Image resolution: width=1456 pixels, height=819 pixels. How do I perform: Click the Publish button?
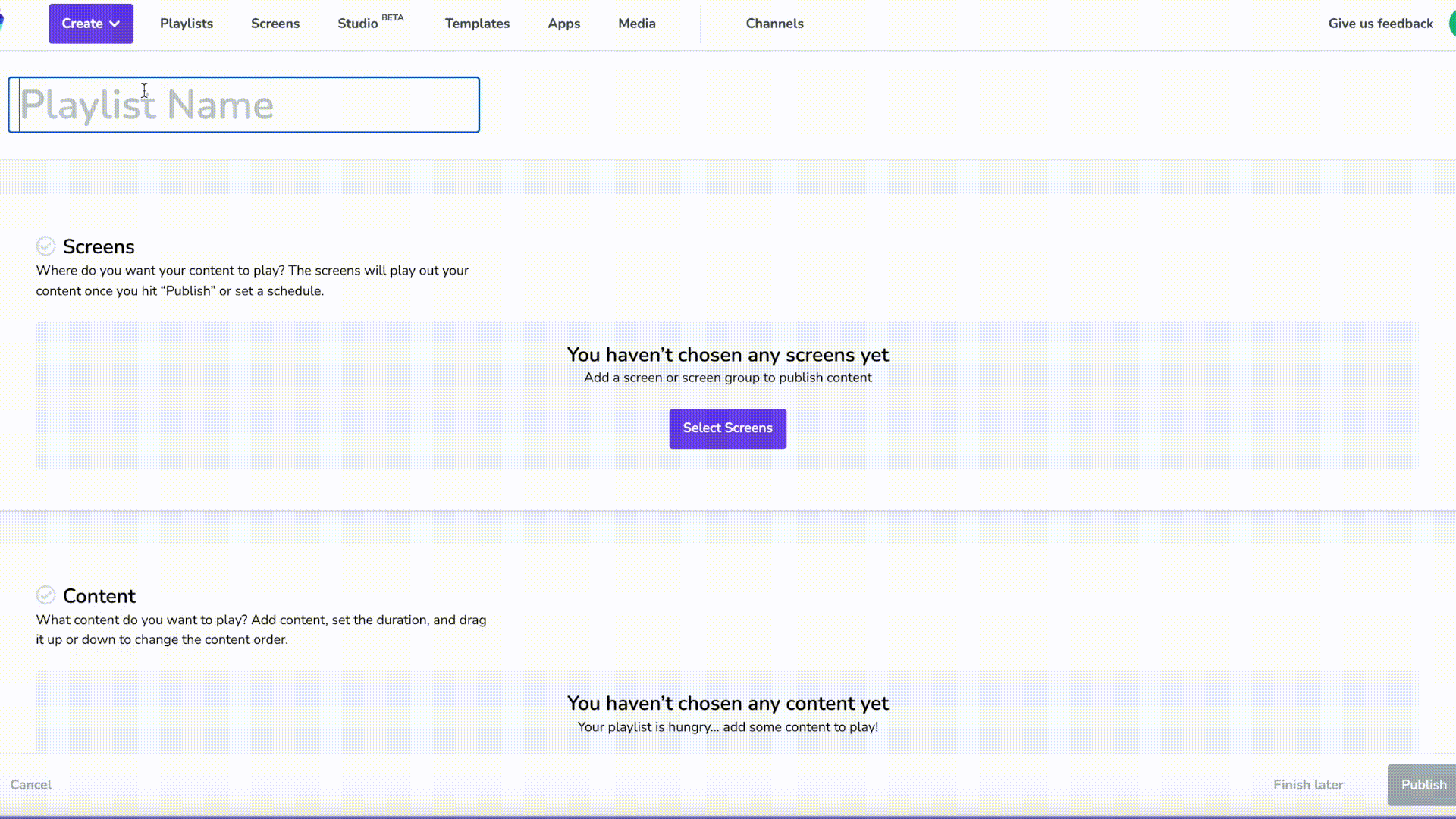[1423, 785]
